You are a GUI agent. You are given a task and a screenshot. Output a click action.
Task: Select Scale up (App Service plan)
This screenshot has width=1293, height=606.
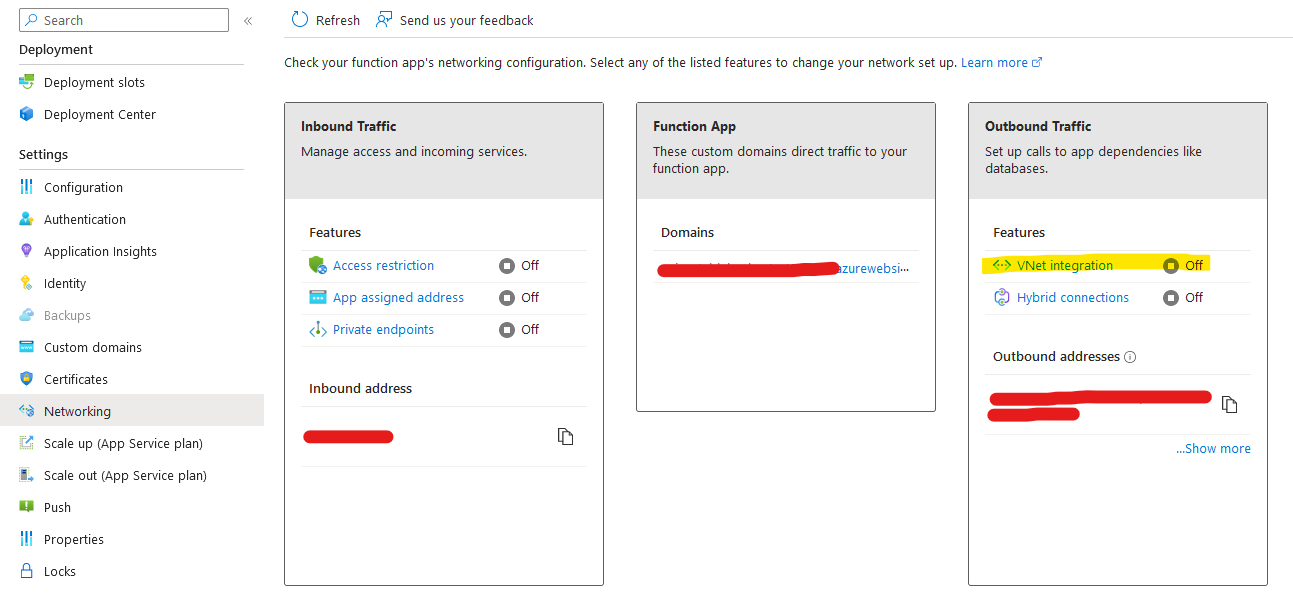pyautogui.click(x=123, y=443)
